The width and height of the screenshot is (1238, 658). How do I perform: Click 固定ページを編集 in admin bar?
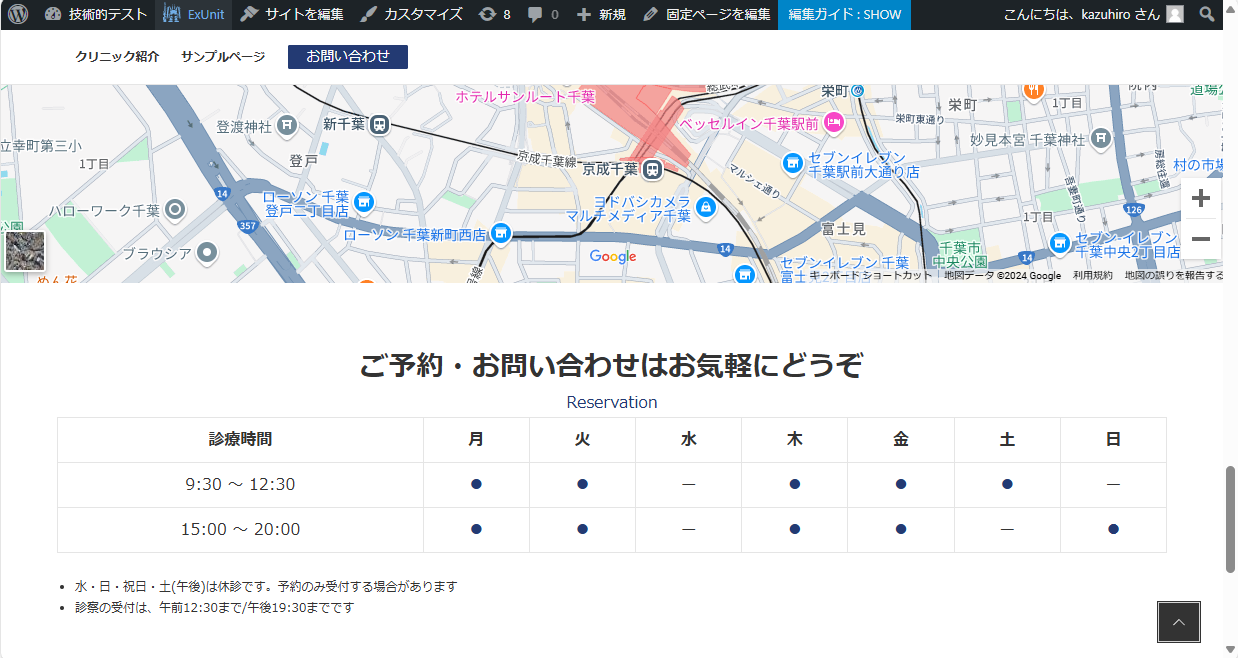706,14
